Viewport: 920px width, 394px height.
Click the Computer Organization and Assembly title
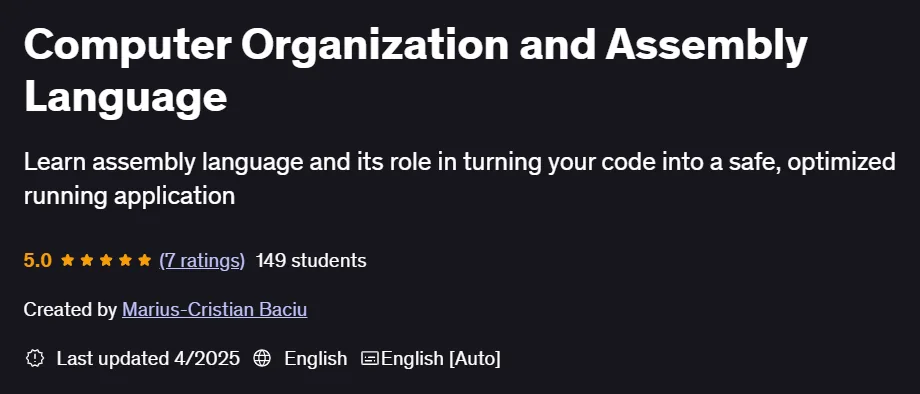415,46
